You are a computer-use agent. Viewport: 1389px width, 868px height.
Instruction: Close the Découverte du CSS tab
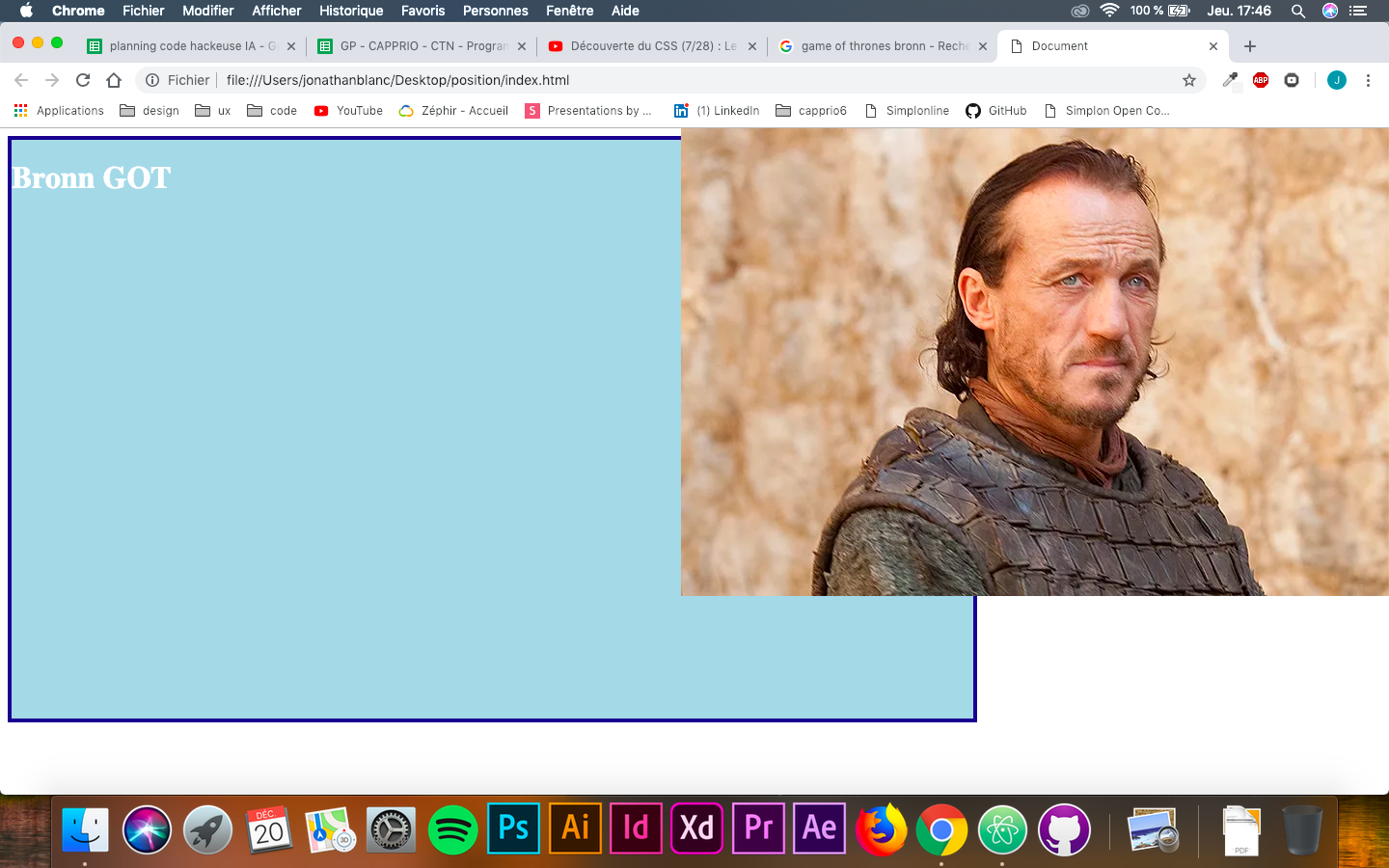point(752,46)
